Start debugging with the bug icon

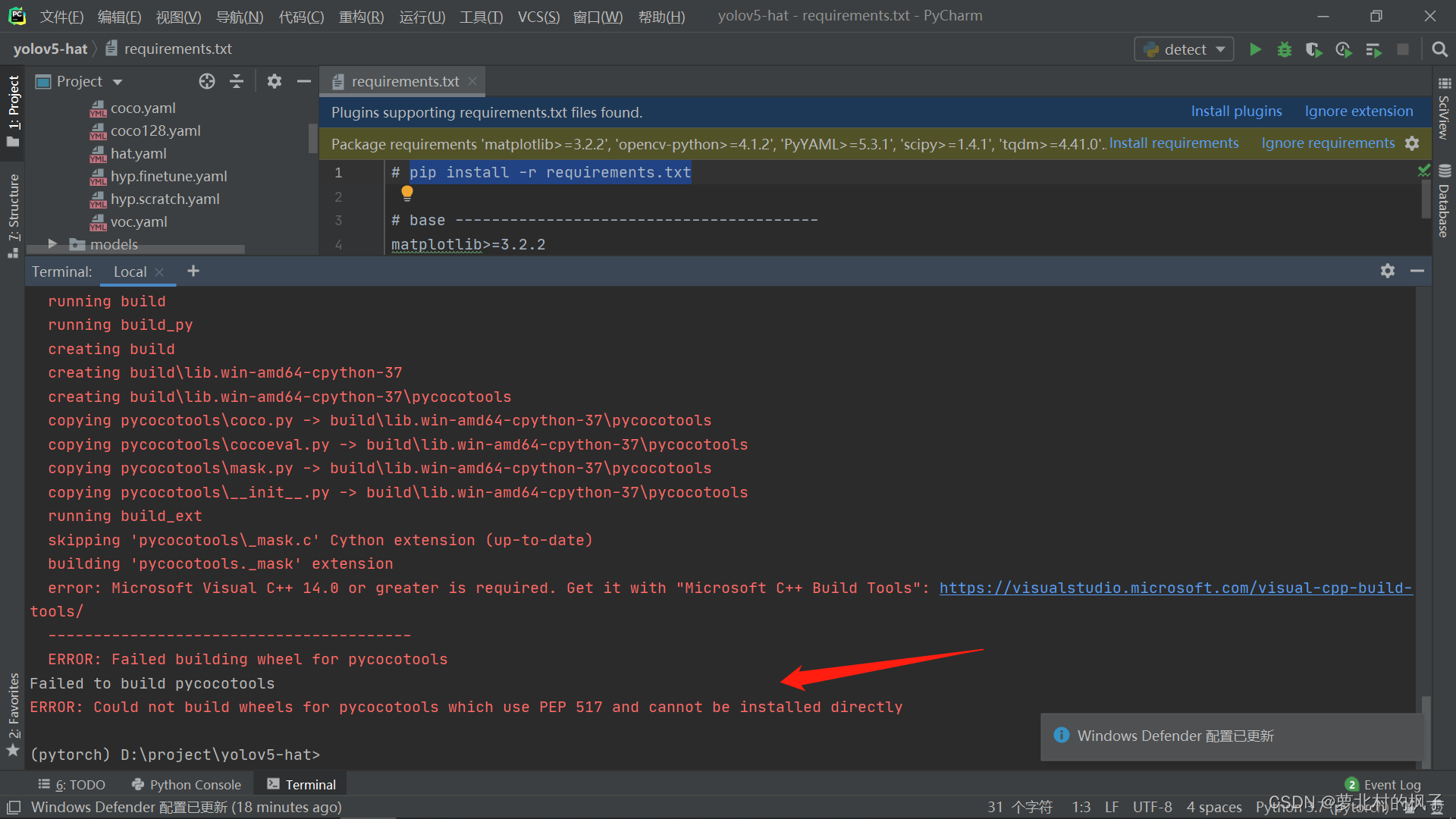[1284, 49]
